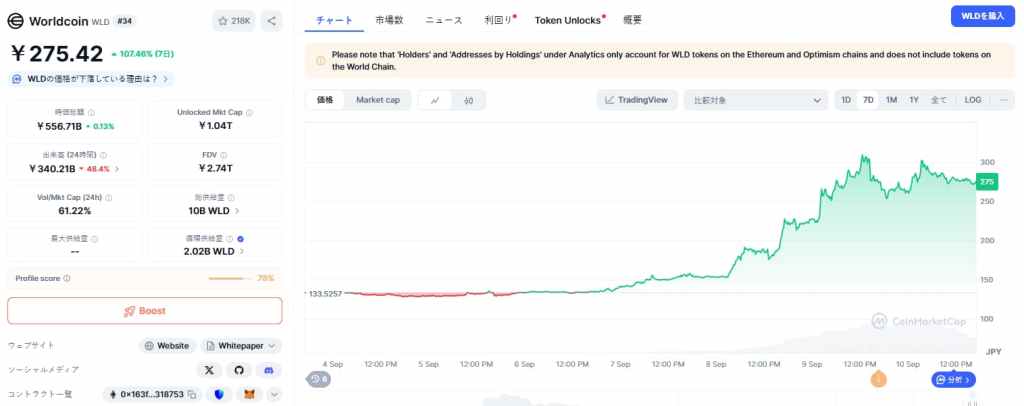This screenshot has height=406, width=1024.
Task: Add token to MetaMask fox icon
Action: (x=249, y=394)
